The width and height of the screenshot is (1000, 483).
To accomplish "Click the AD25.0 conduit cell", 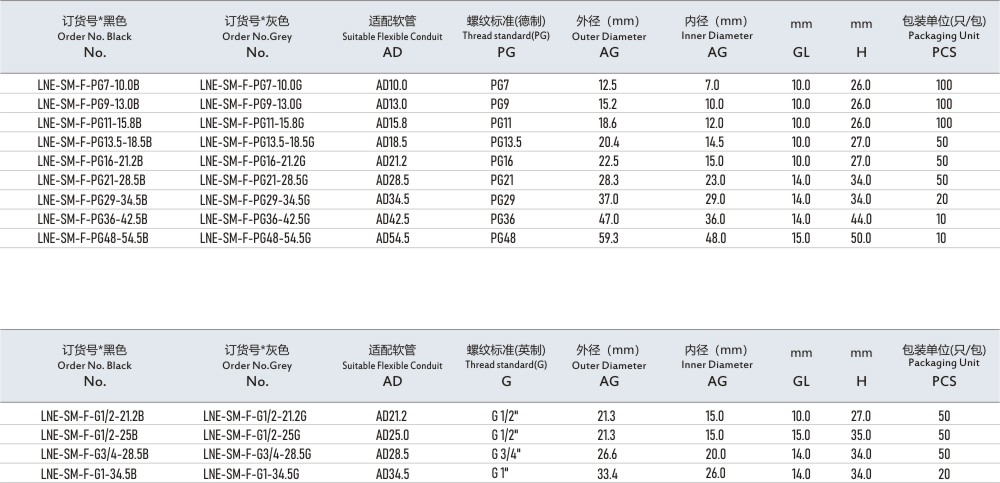I will tap(392, 435).
